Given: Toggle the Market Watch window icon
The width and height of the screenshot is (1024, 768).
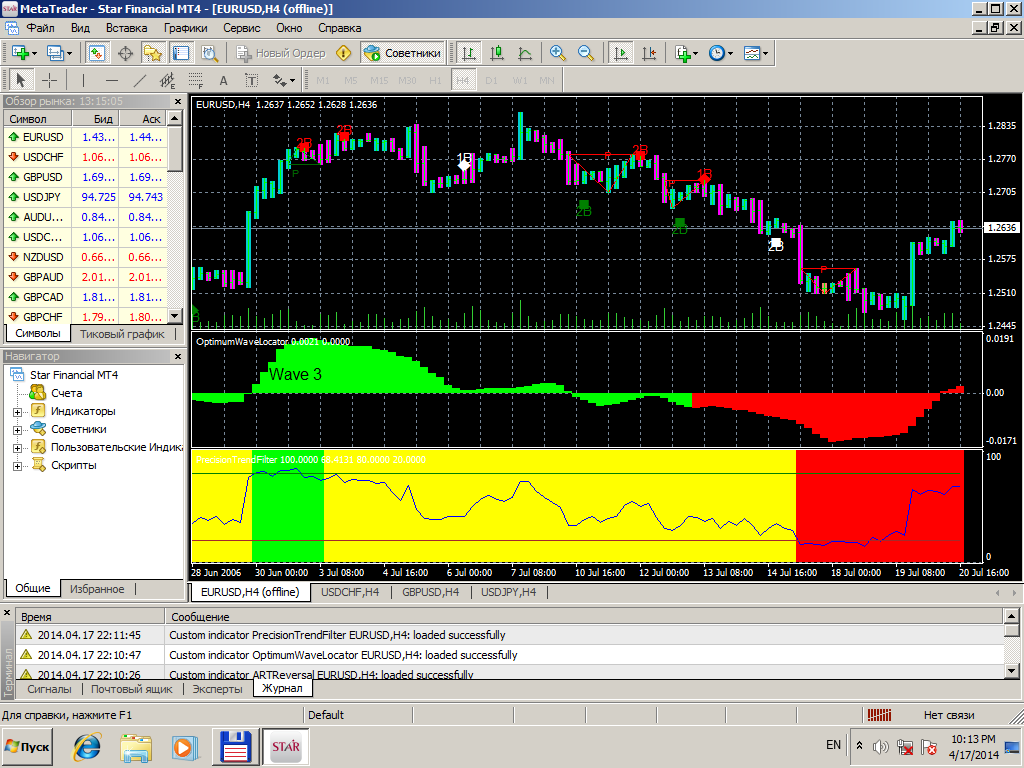Looking at the screenshot, I should coord(97,53).
